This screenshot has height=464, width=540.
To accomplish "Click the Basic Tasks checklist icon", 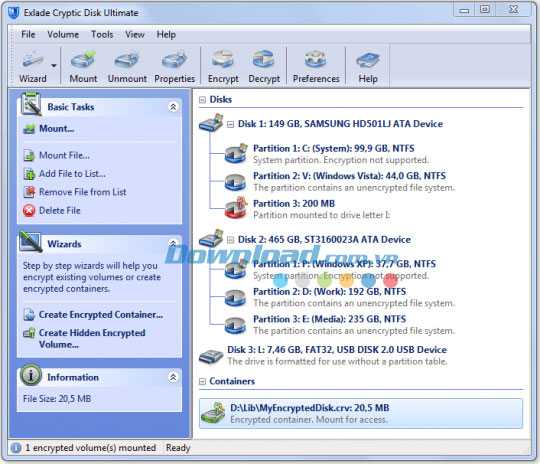I will pyautogui.click(x=31, y=104).
